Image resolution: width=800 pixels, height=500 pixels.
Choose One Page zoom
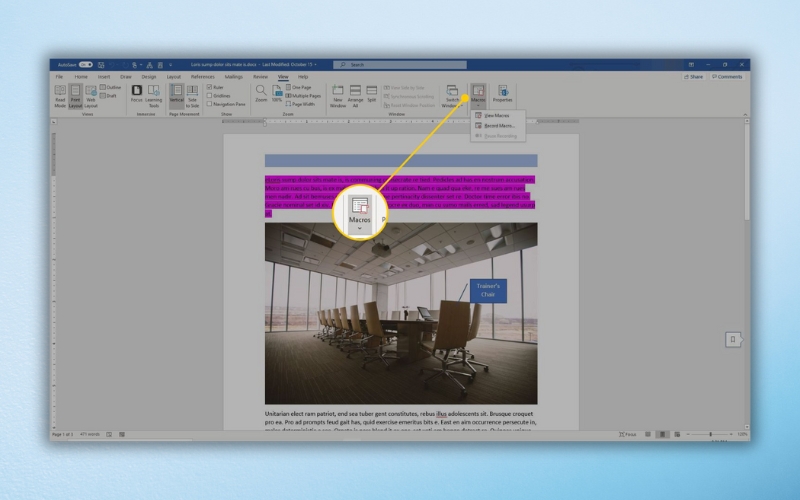[x=299, y=87]
